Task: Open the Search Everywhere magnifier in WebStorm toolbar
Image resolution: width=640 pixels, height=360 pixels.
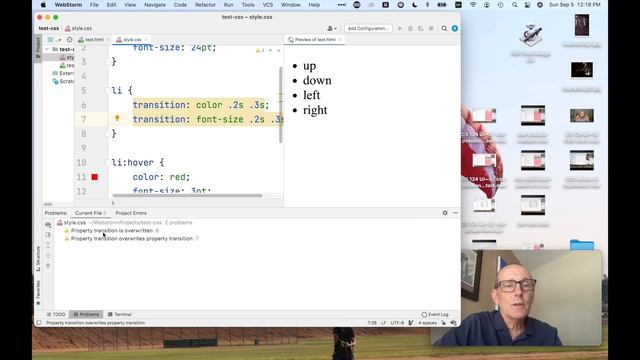Action: click(x=444, y=28)
